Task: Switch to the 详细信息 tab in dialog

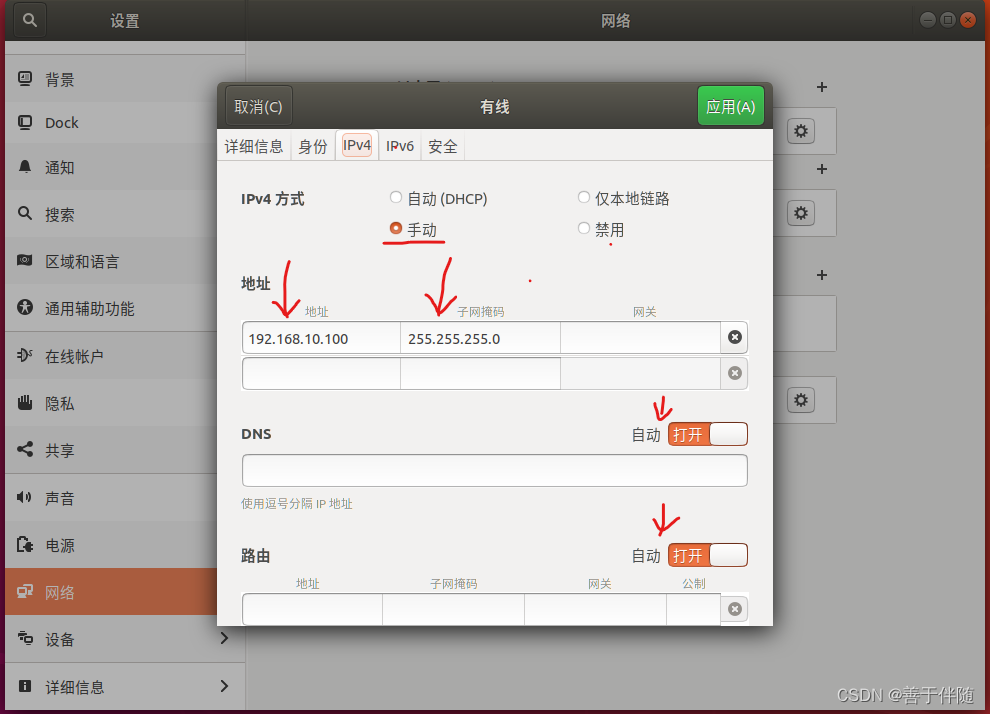Action: [254, 146]
